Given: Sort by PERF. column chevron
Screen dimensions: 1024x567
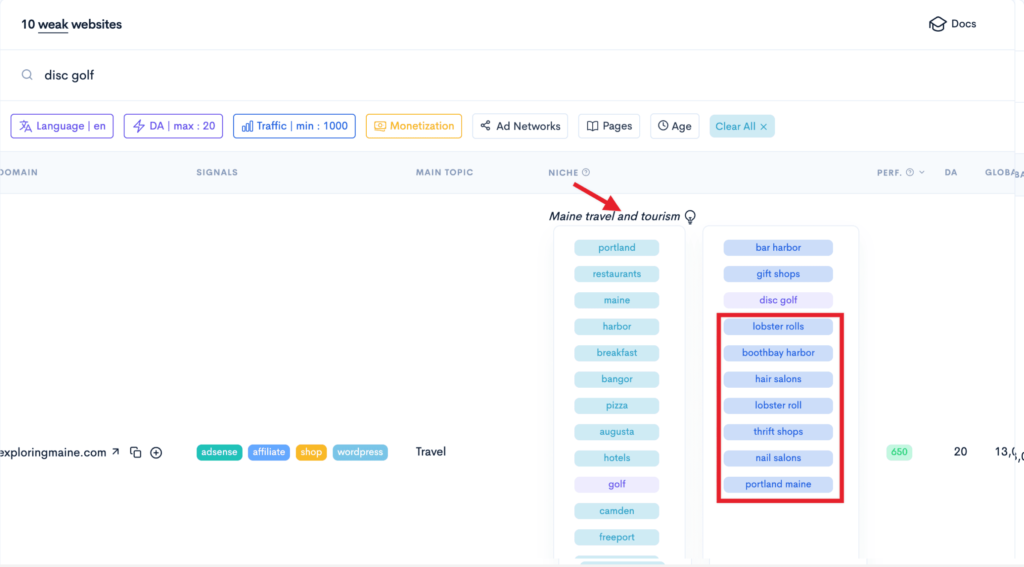Looking at the screenshot, I should click(923, 173).
